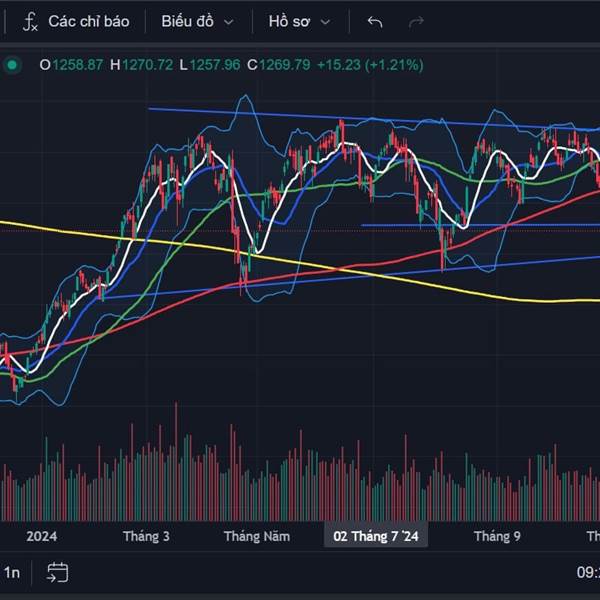This screenshot has height=600, width=600.
Task: Open the go-to-date calendar icon
Action: (x=57, y=572)
